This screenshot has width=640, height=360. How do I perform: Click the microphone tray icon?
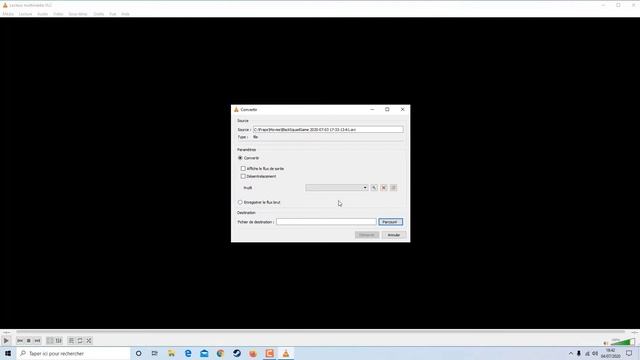(x=579, y=353)
